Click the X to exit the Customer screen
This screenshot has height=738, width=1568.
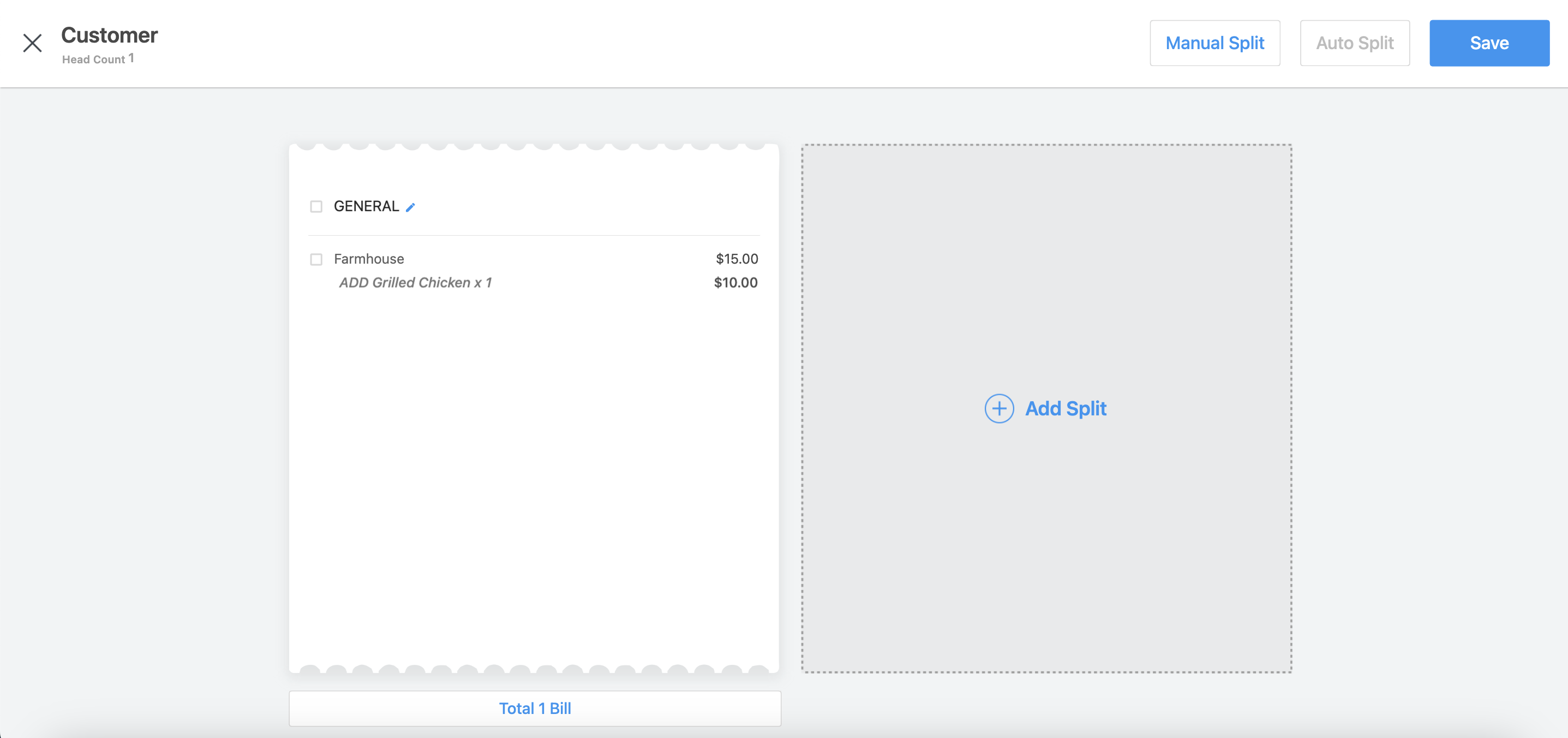point(32,43)
